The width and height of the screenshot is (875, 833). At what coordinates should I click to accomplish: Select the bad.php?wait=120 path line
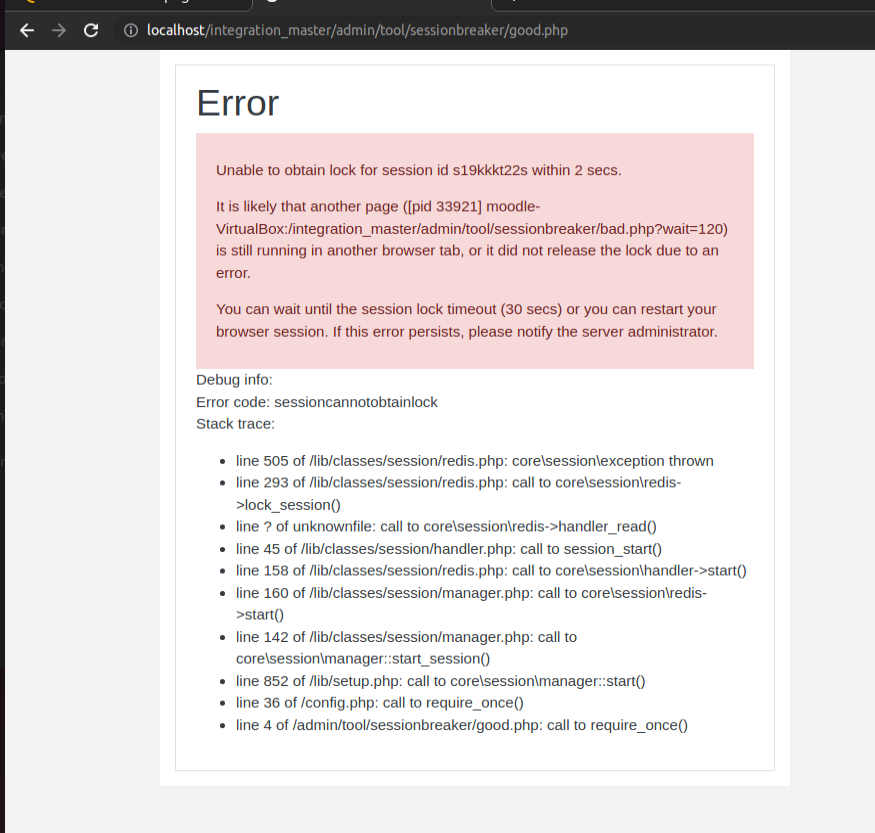(x=472, y=229)
